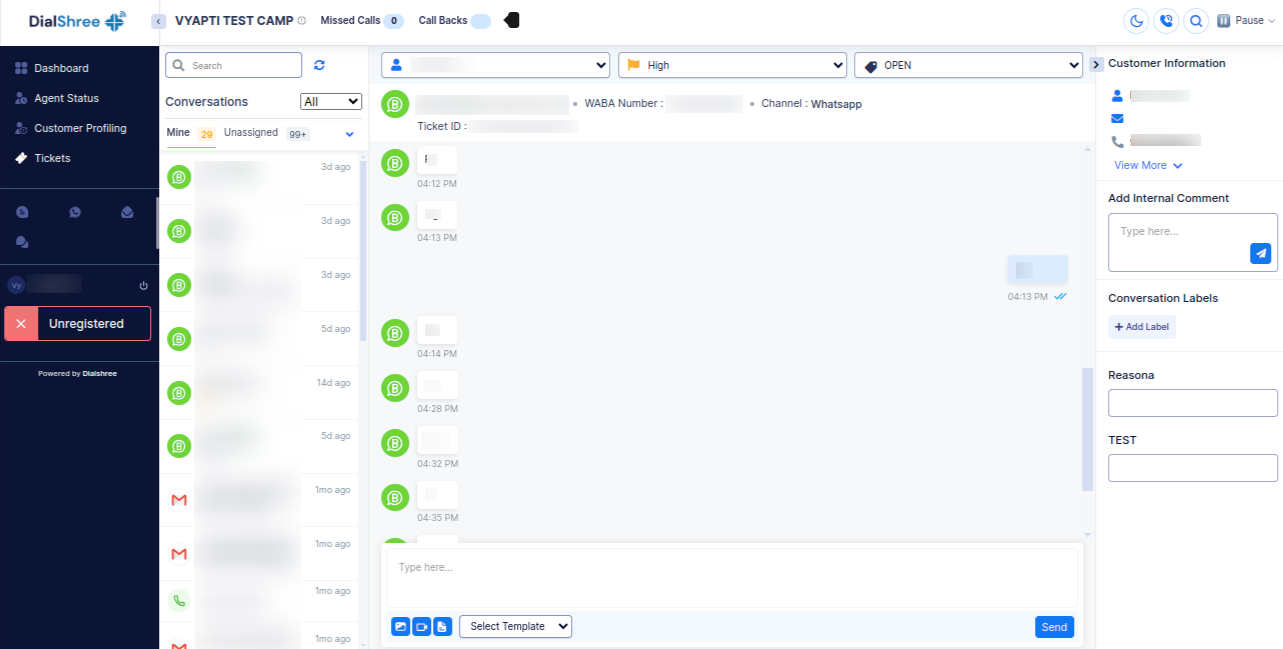Switch to the Mine conversations tab
The image size is (1283, 649).
click(190, 133)
